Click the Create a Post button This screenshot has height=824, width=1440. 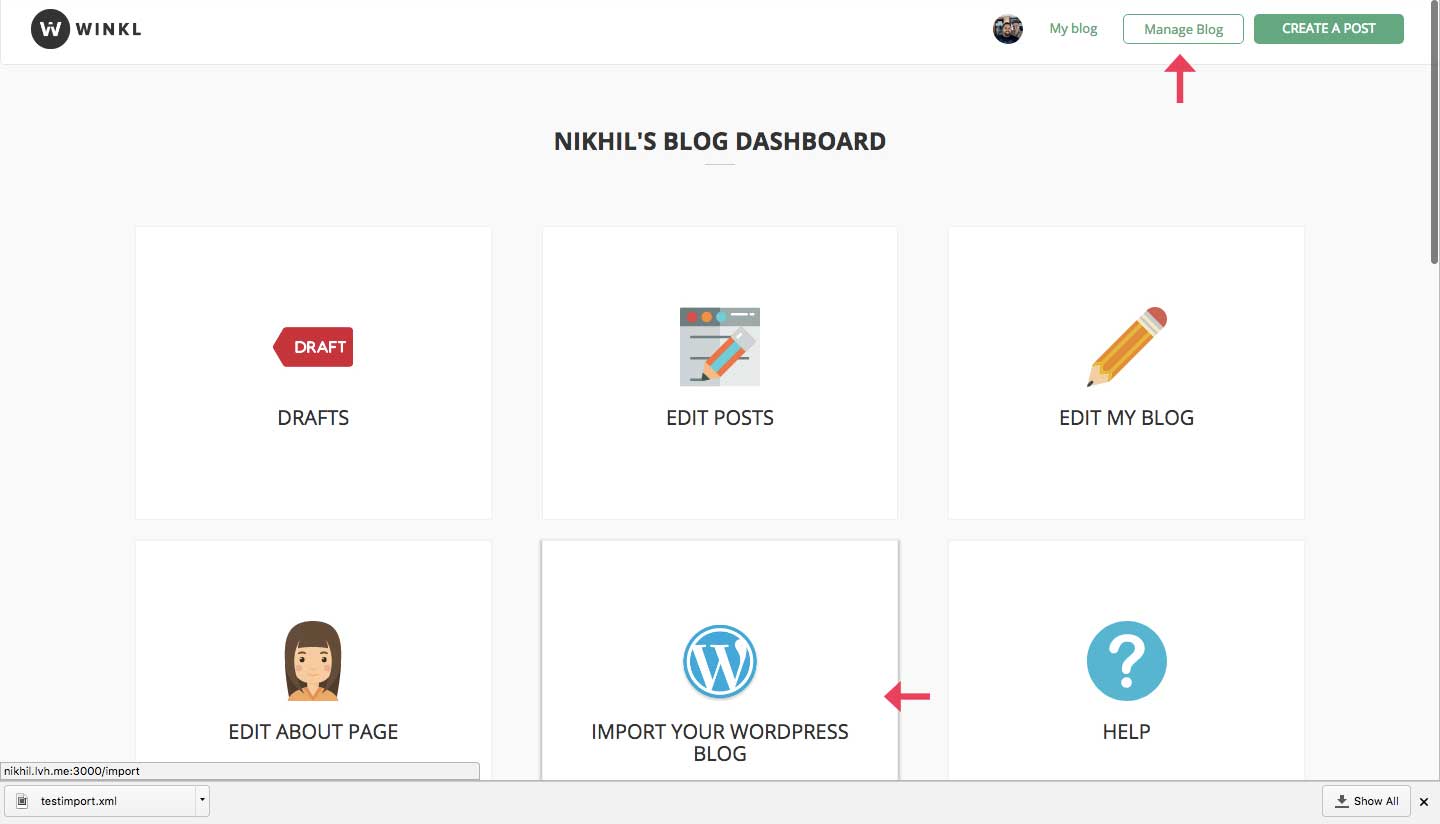[1328, 29]
